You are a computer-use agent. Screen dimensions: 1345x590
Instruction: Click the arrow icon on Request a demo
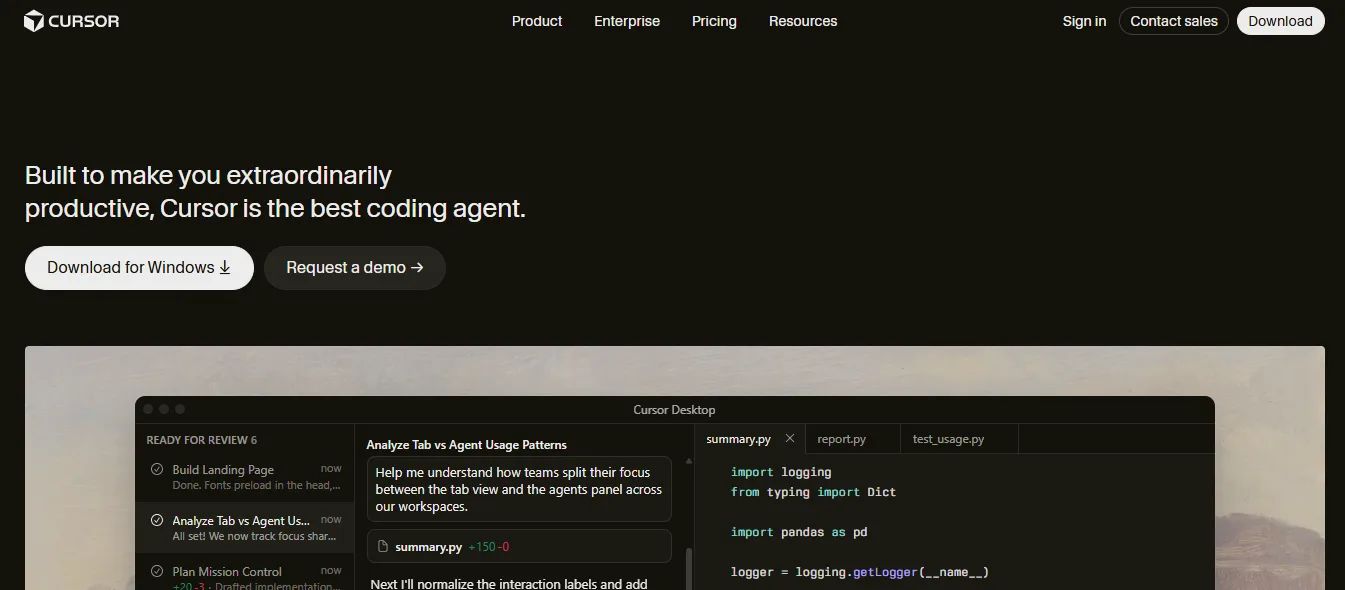(x=417, y=267)
